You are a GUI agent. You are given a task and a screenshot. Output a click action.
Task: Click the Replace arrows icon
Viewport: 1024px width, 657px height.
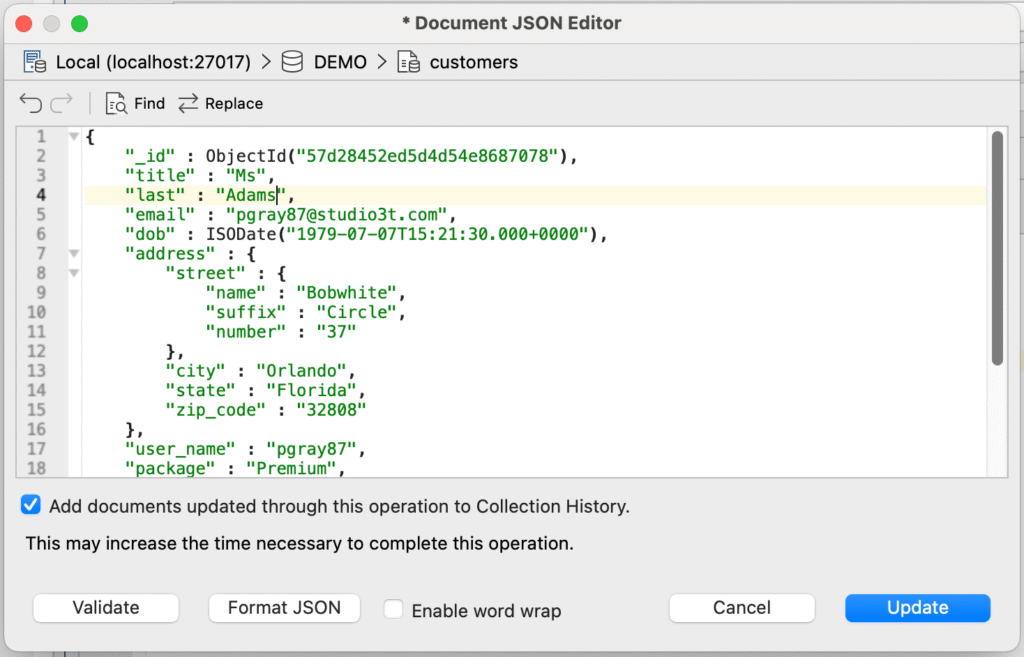(x=188, y=104)
